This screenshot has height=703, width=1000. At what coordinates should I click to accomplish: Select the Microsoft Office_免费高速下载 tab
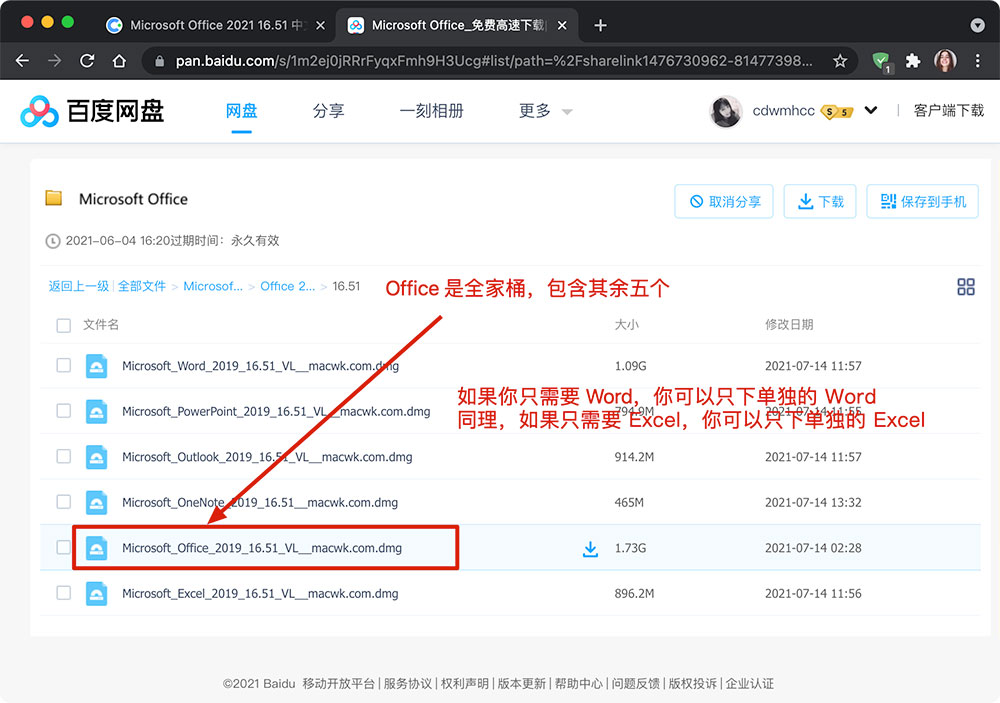tap(457, 26)
